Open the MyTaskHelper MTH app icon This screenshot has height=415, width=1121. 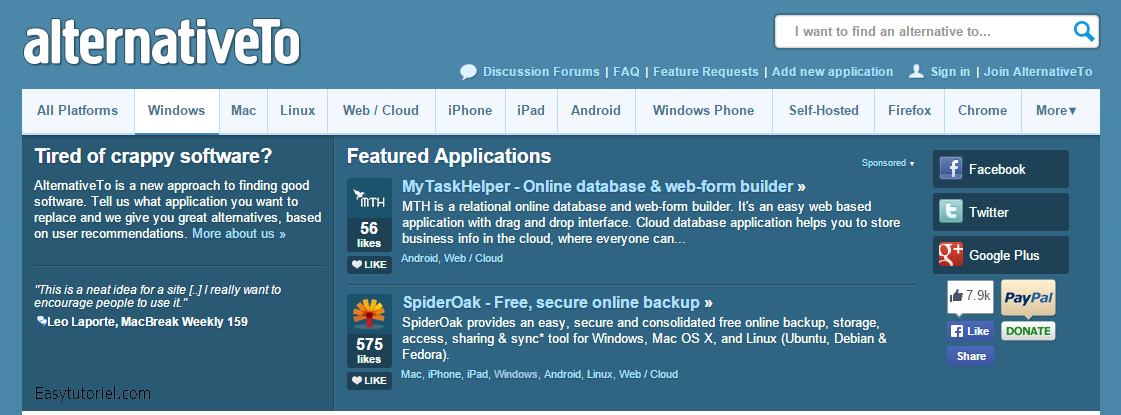[370, 197]
